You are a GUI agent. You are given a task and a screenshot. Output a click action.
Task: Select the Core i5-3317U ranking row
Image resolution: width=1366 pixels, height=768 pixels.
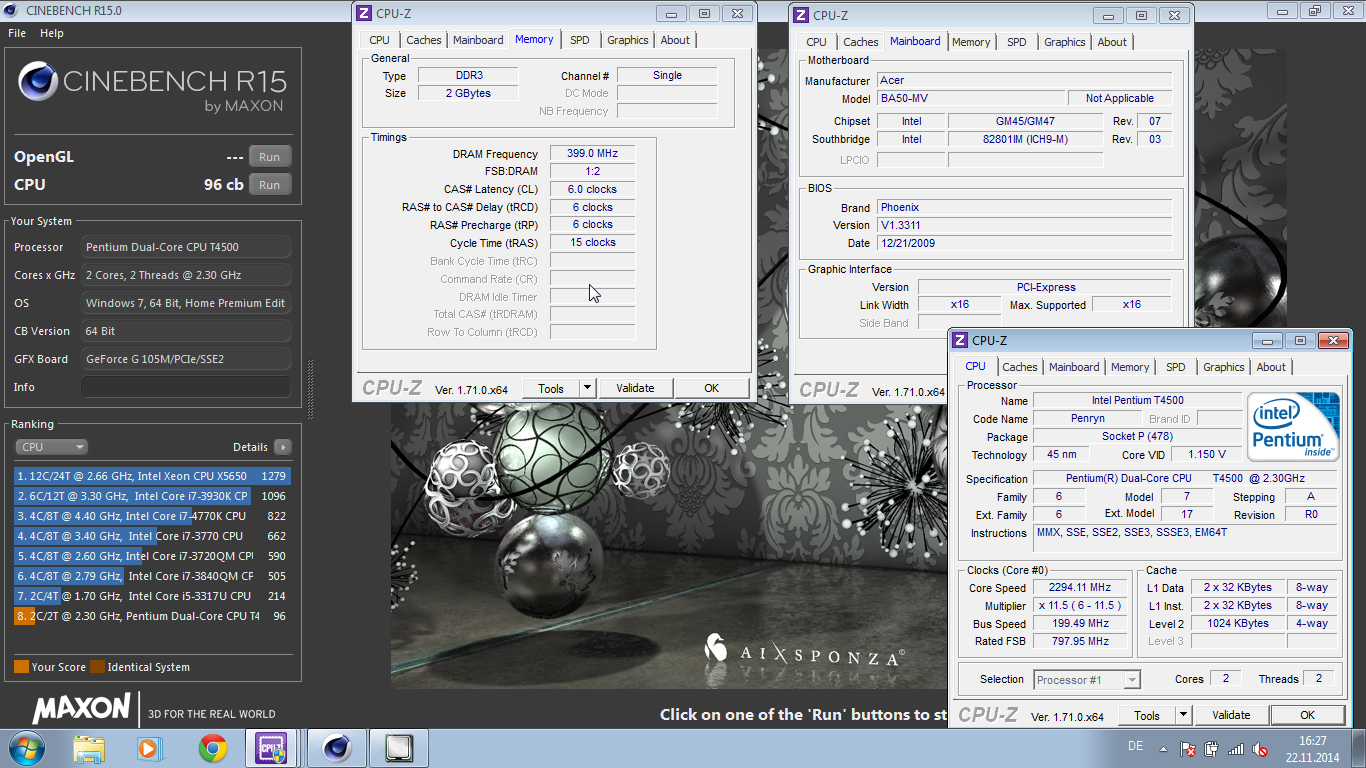pos(152,596)
